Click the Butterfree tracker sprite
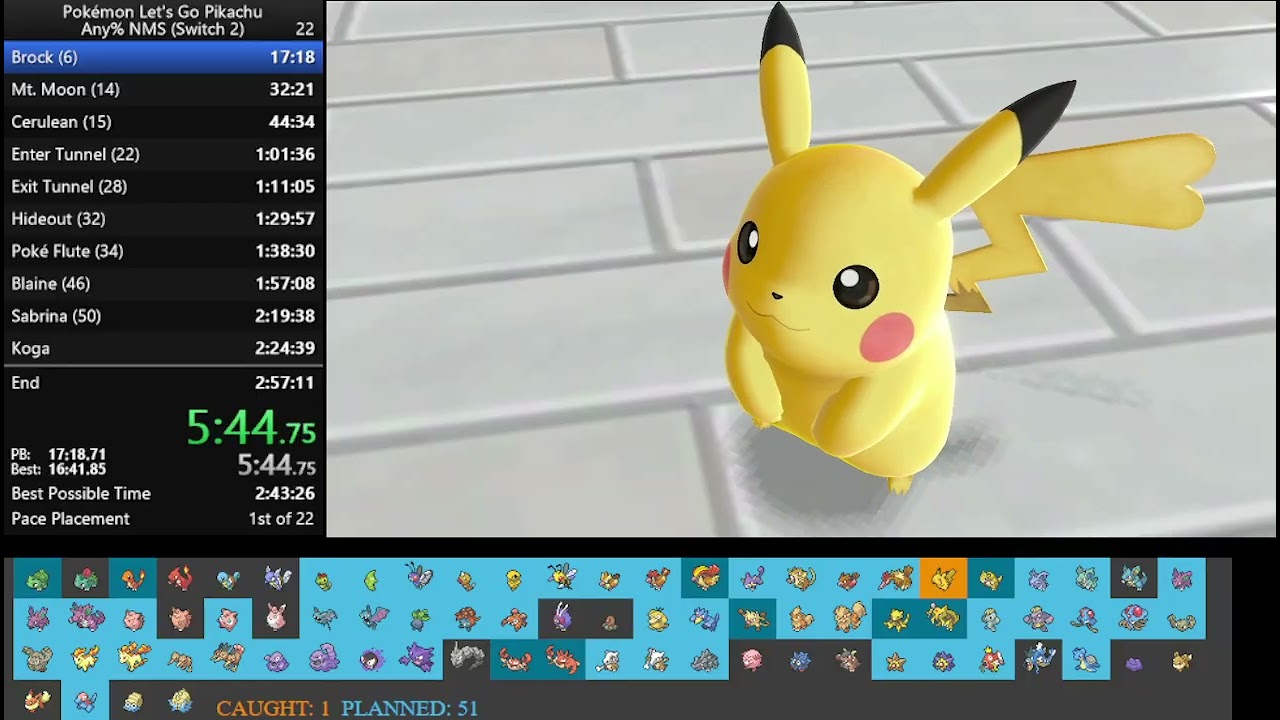 coord(420,577)
